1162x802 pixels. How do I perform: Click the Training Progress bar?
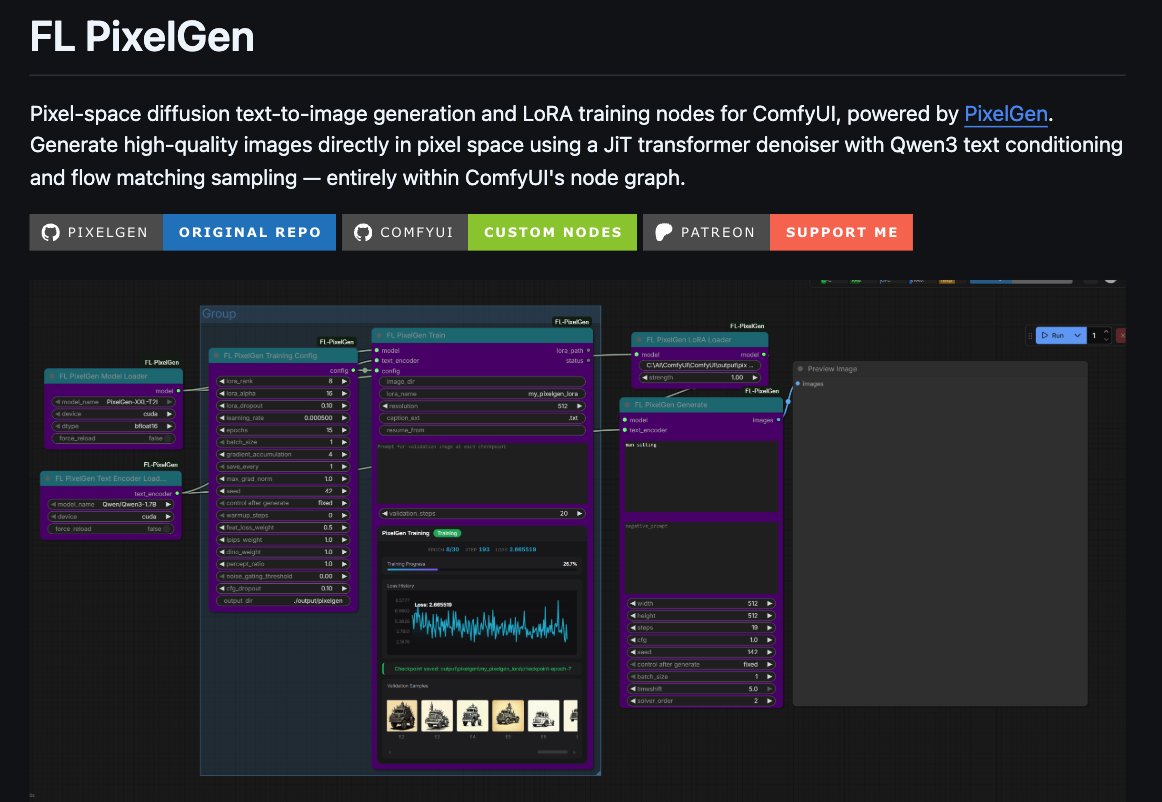coord(482,569)
